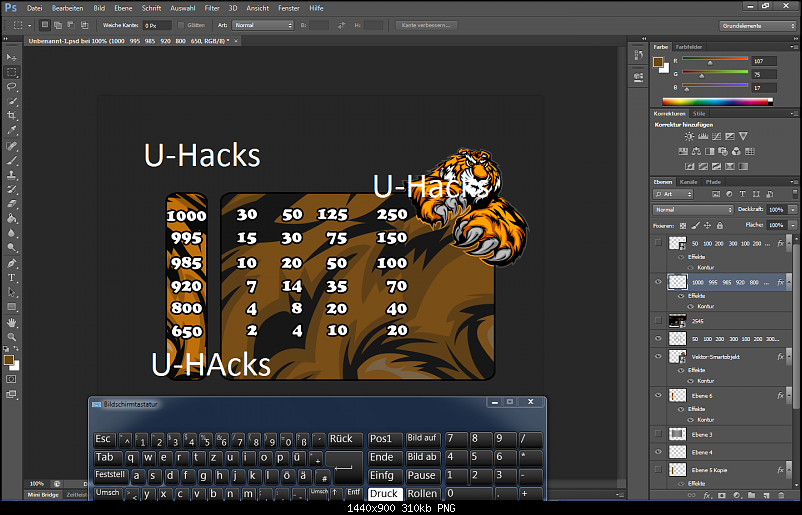Open the Art selection style dropdown
The width and height of the screenshot is (802, 515).
pyautogui.click(x=263, y=25)
